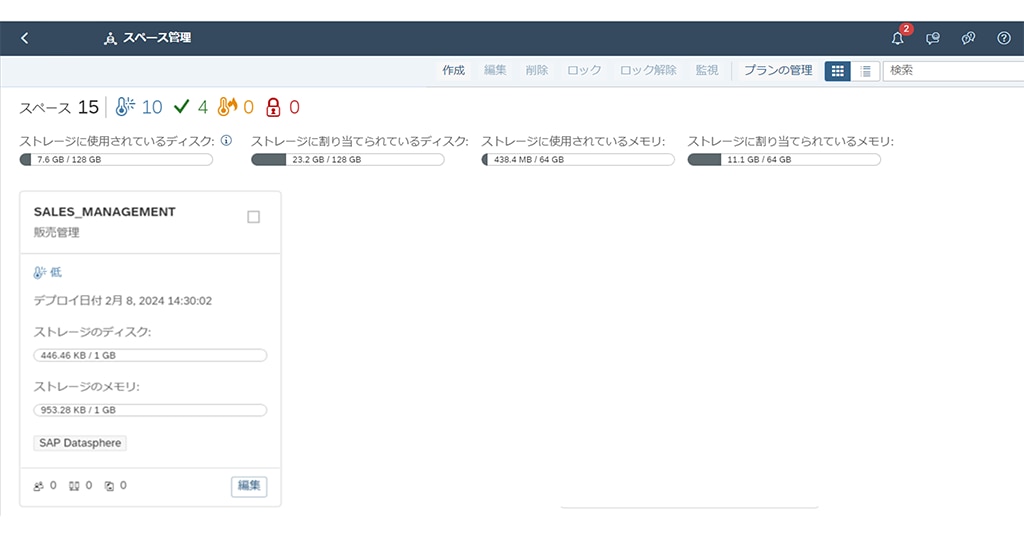Filter by hot spaces flame icon
Screen dimensions: 1024x533
[228, 107]
